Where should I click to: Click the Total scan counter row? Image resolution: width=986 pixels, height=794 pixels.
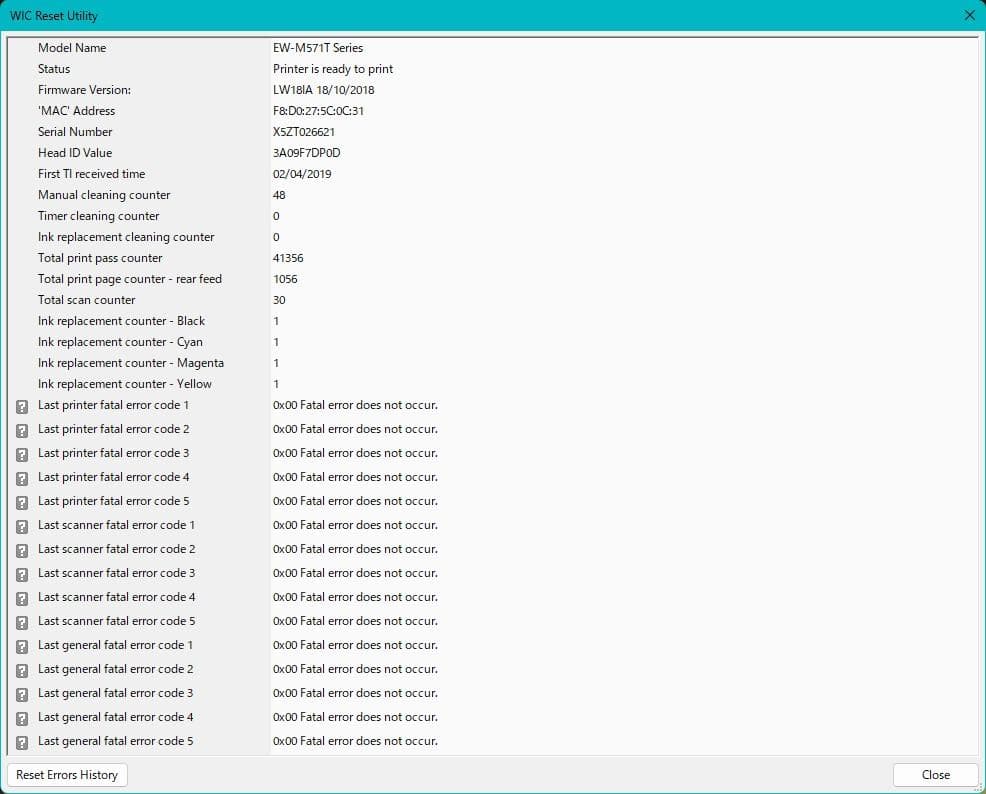point(86,300)
